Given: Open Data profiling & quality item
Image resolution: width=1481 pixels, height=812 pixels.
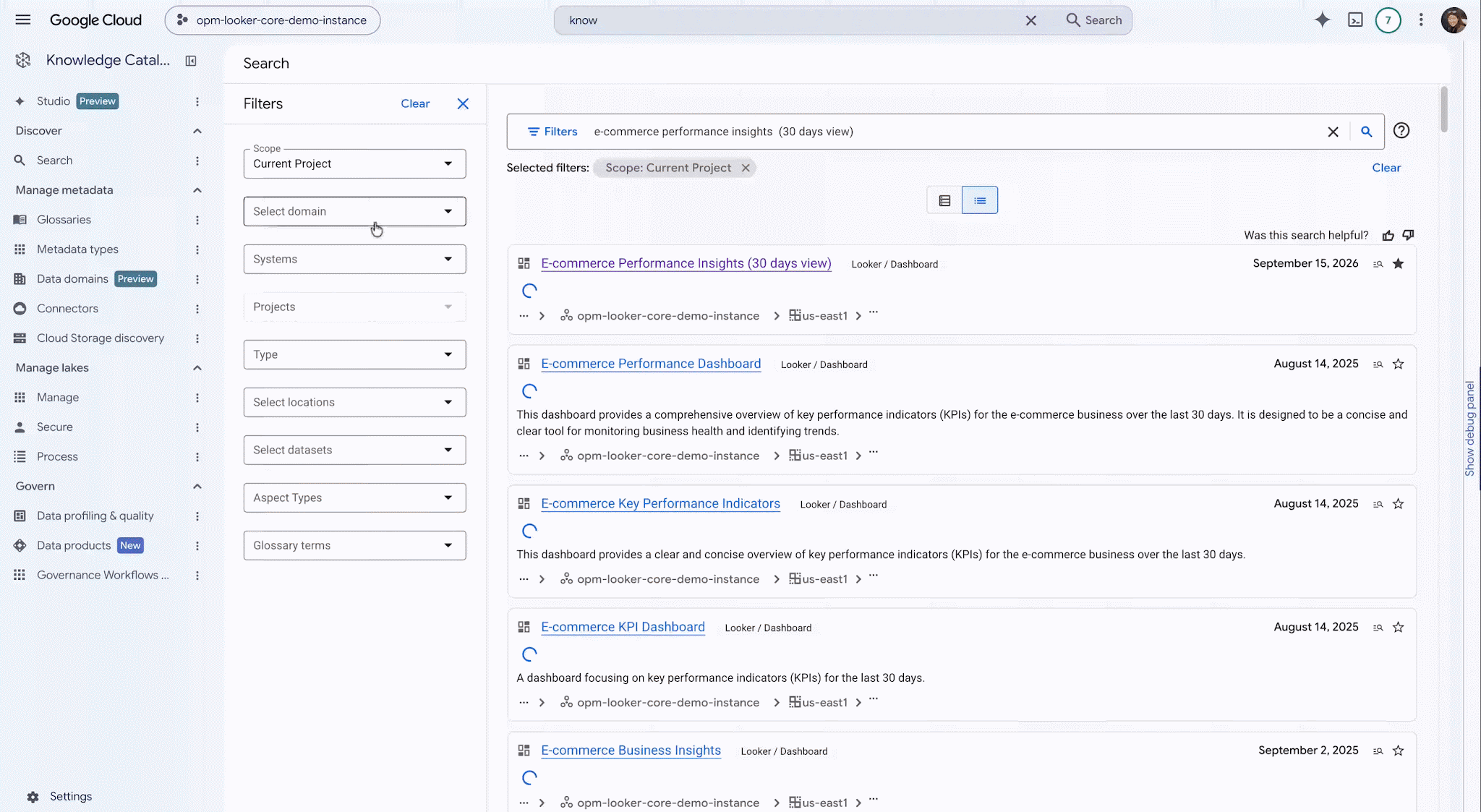Looking at the screenshot, I should (x=95, y=516).
